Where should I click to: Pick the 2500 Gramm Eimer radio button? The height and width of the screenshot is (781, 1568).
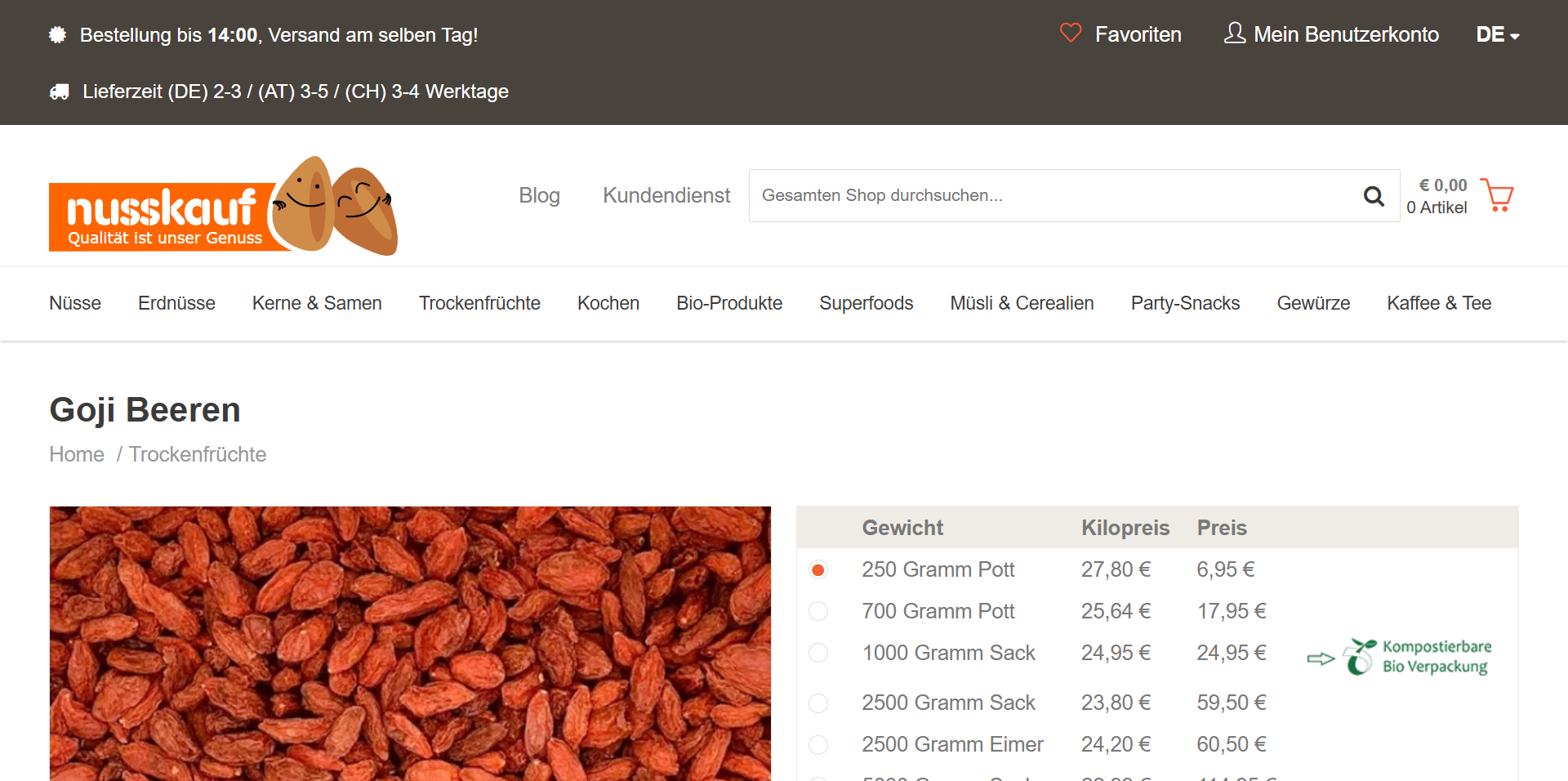817,744
